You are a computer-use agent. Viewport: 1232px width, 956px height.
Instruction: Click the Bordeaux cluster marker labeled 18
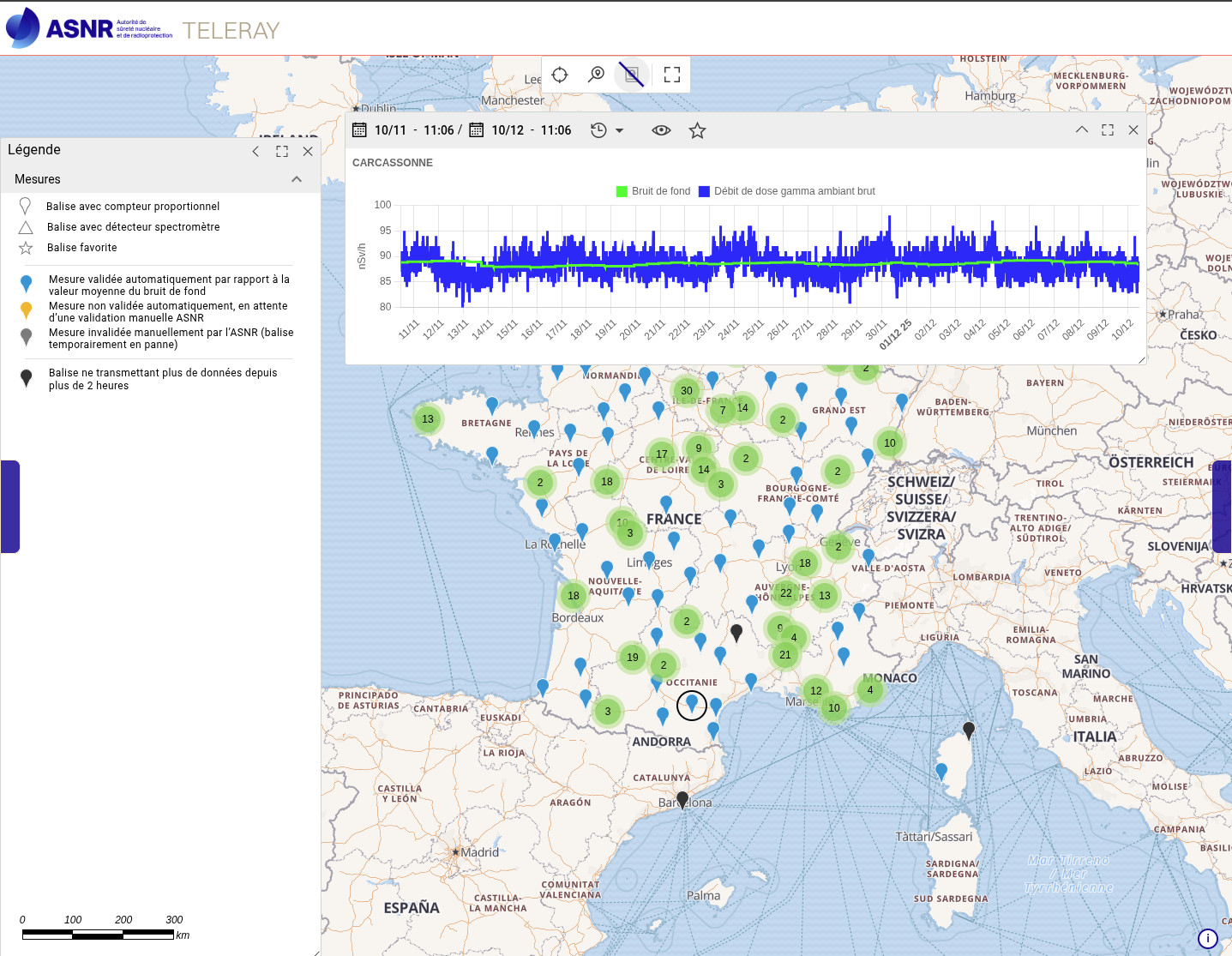pos(574,596)
